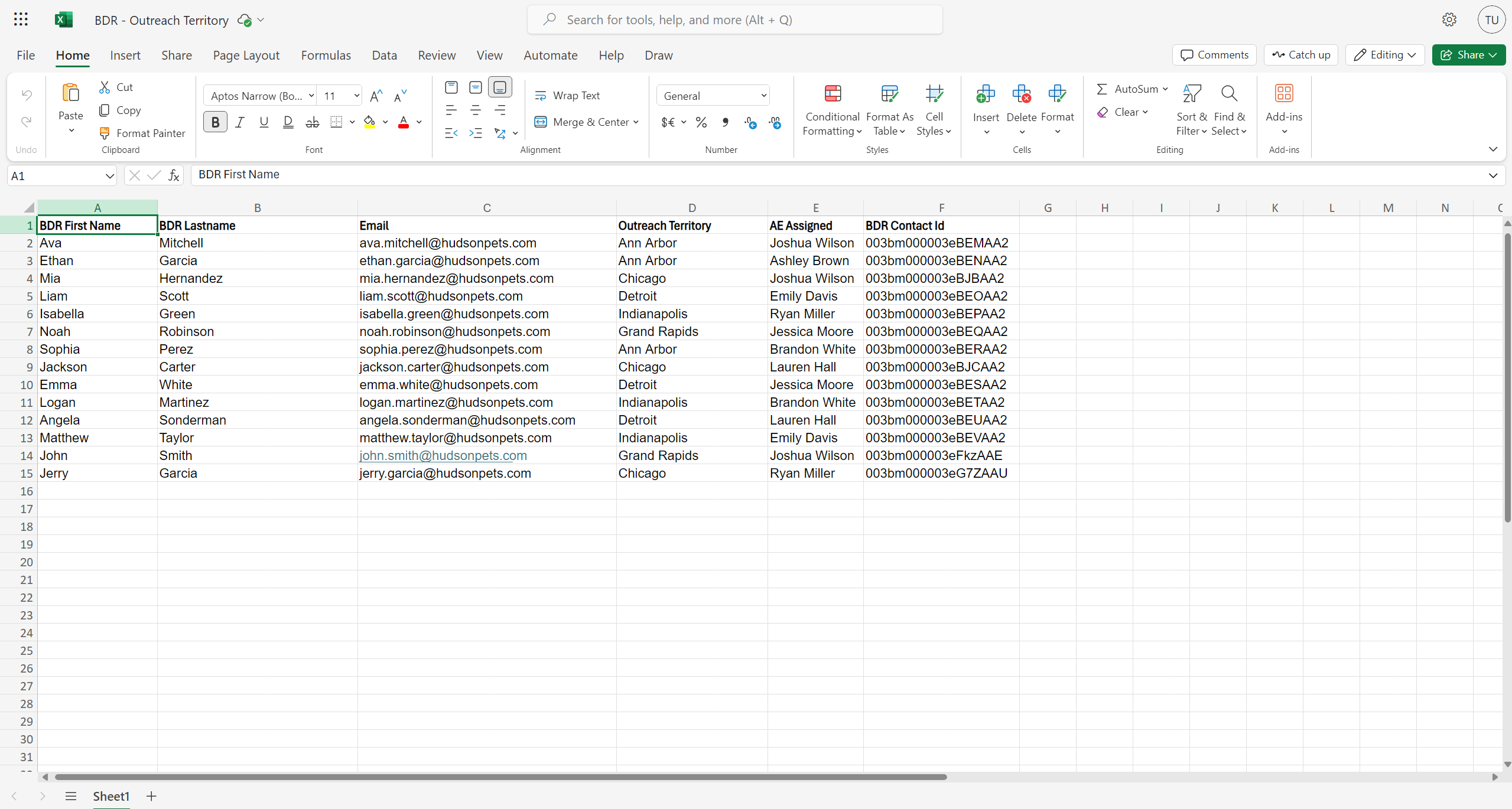Switch to the Formulas tab
The image size is (1512, 809).
pos(326,55)
